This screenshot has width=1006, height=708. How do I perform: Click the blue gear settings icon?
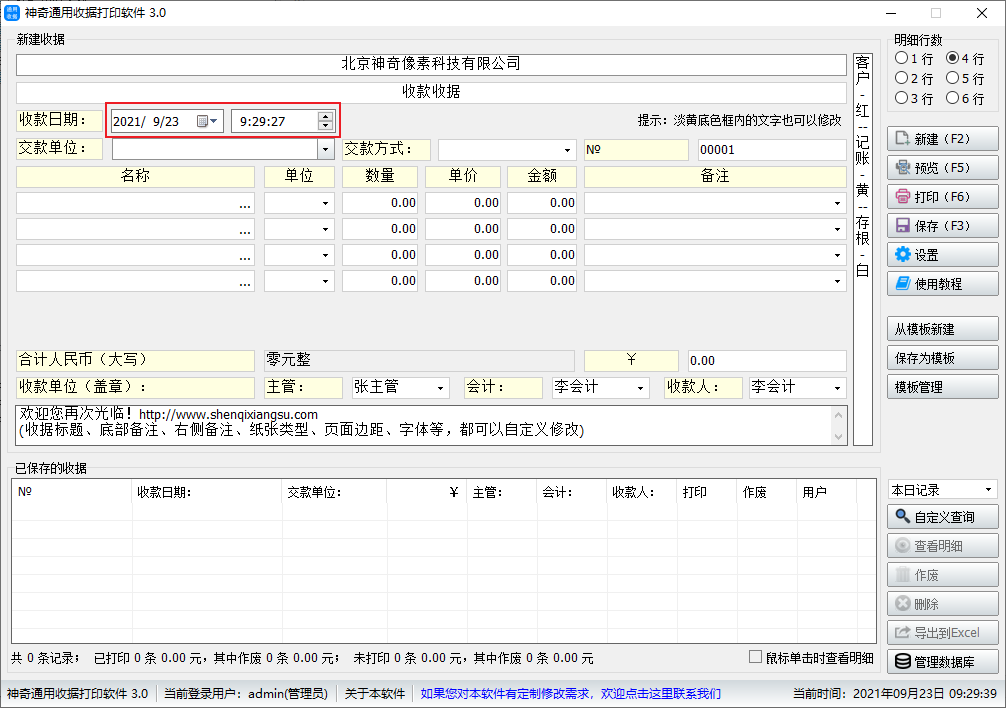(x=903, y=255)
